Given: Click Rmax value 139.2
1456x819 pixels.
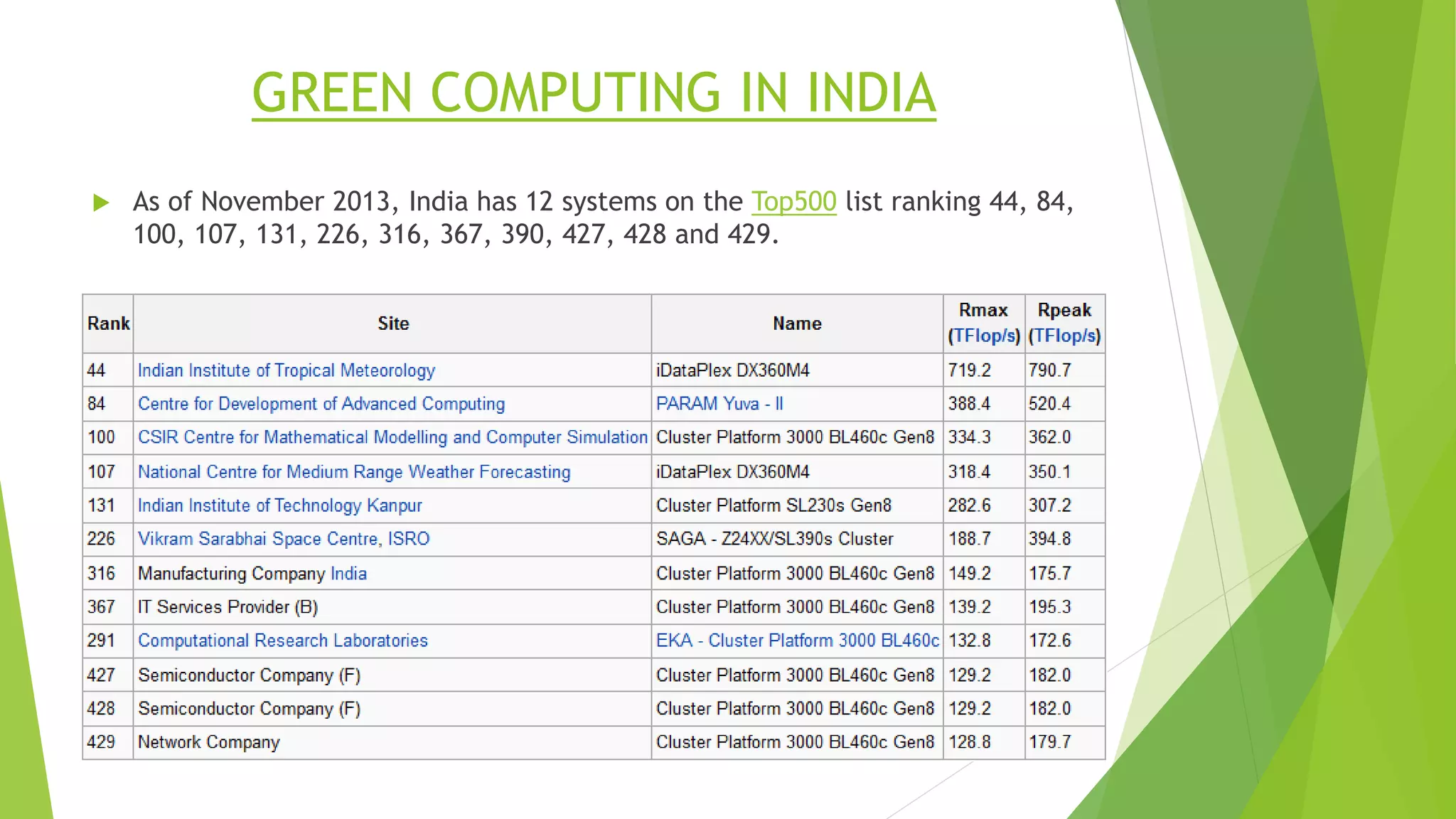Looking at the screenshot, I should (x=969, y=607).
